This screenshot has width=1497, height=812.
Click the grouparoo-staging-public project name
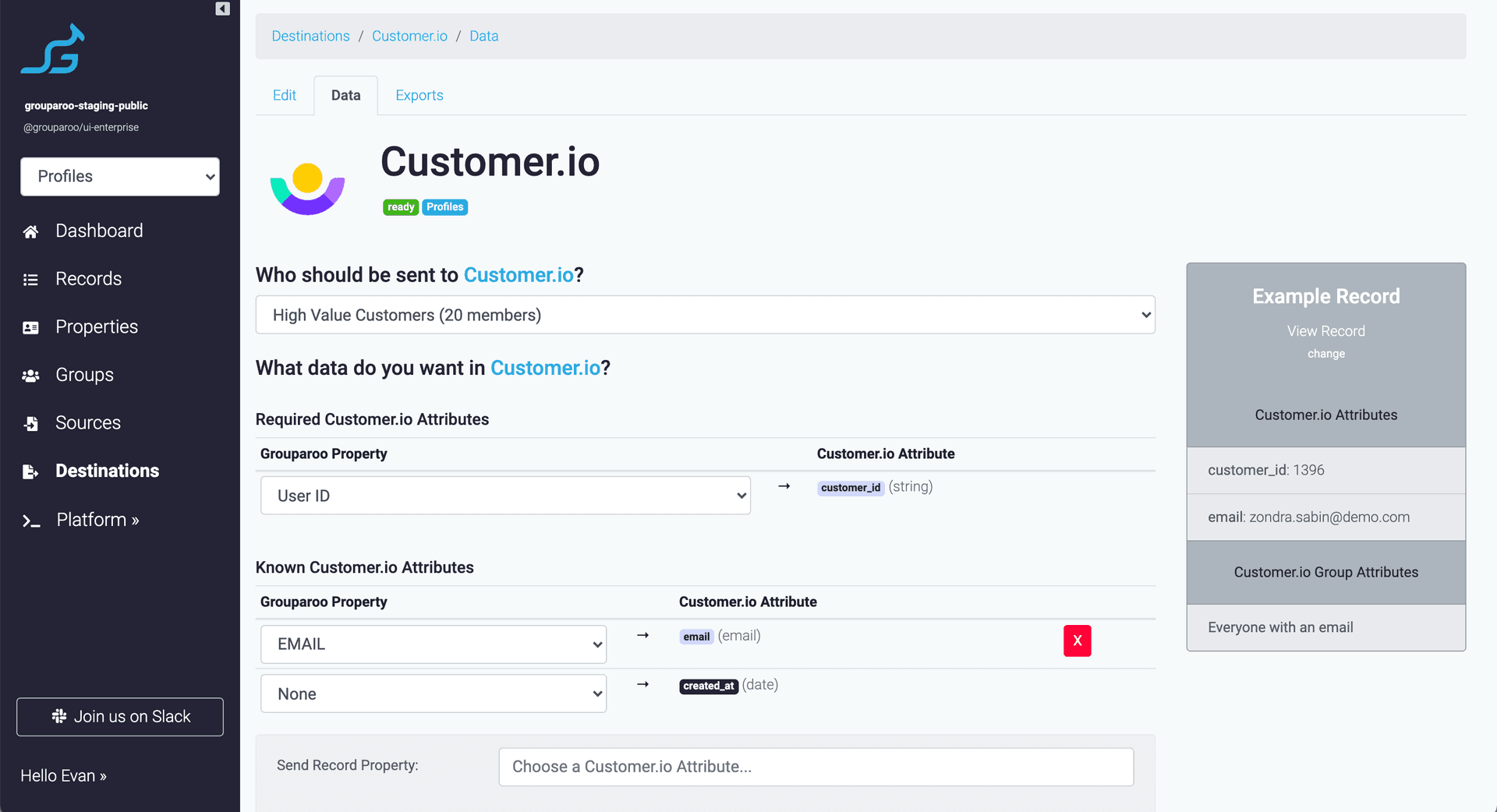tap(86, 106)
